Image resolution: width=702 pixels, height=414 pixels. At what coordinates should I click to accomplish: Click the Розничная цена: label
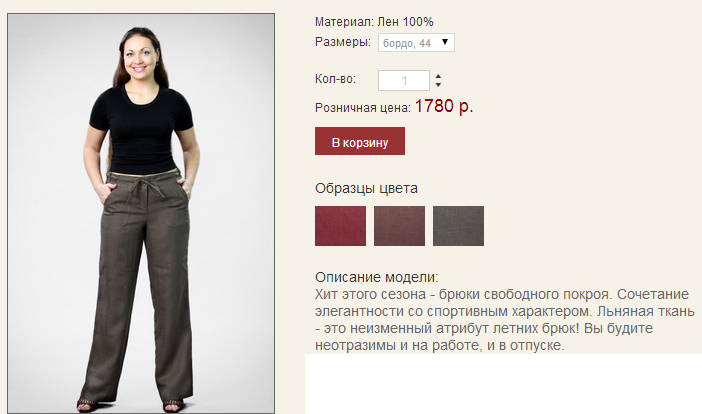click(x=363, y=108)
